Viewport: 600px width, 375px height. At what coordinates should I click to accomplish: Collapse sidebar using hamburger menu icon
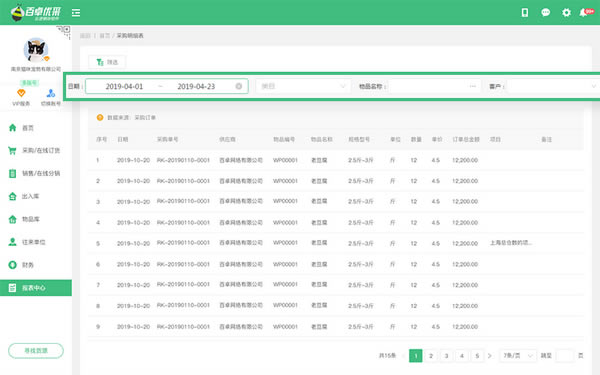point(76,13)
